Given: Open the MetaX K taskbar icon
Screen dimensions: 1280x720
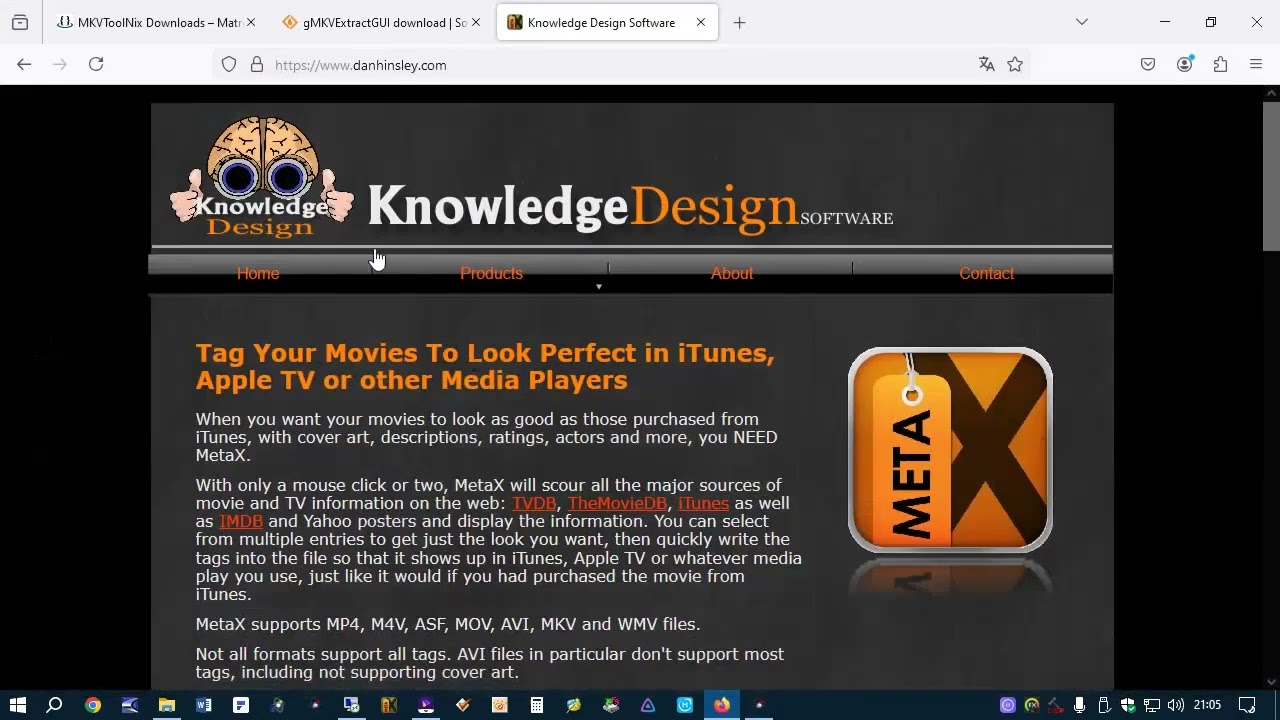Looking at the screenshot, I should point(389,705).
